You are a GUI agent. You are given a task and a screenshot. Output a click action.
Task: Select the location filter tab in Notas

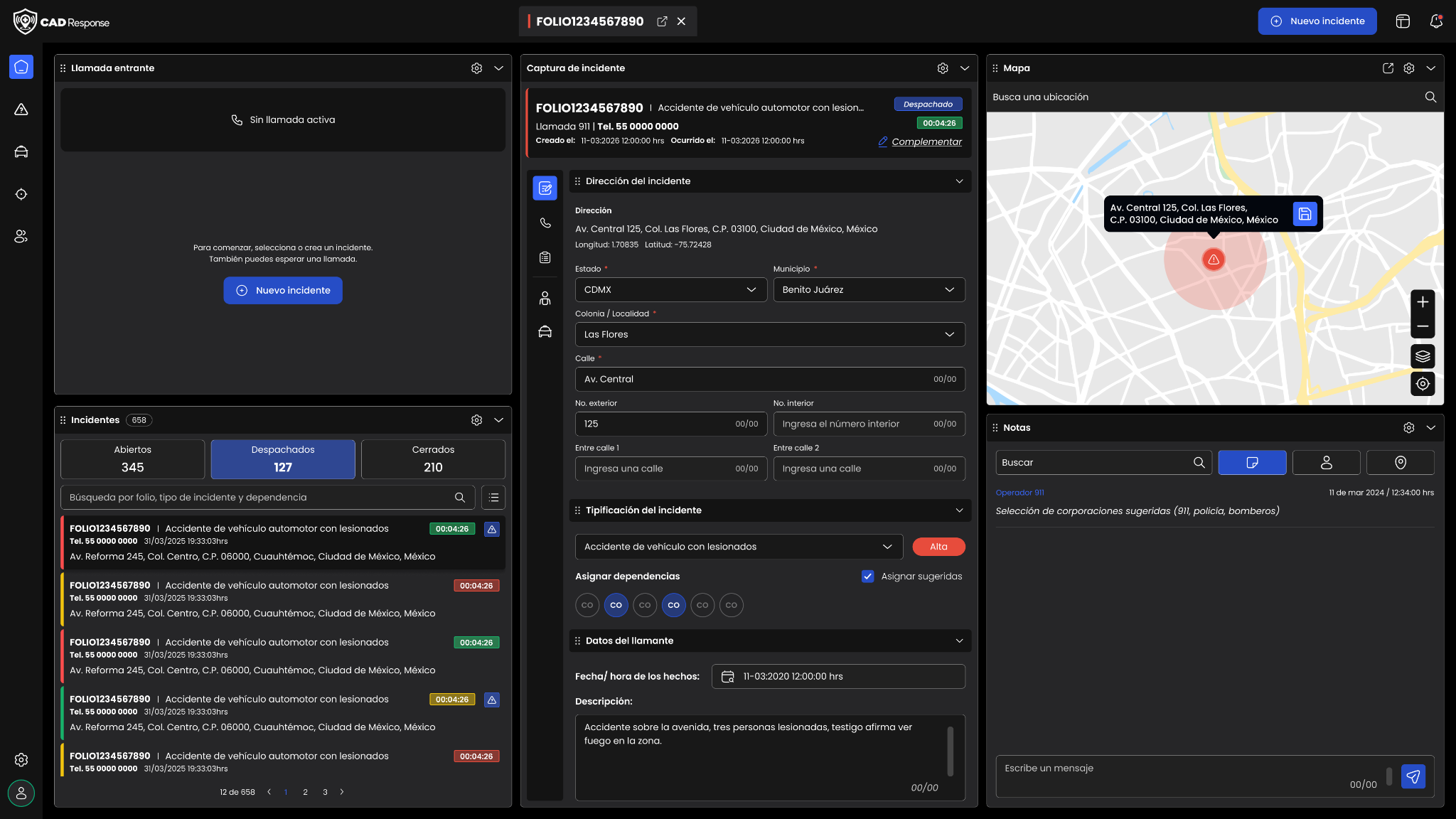click(x=1400, y=462)
